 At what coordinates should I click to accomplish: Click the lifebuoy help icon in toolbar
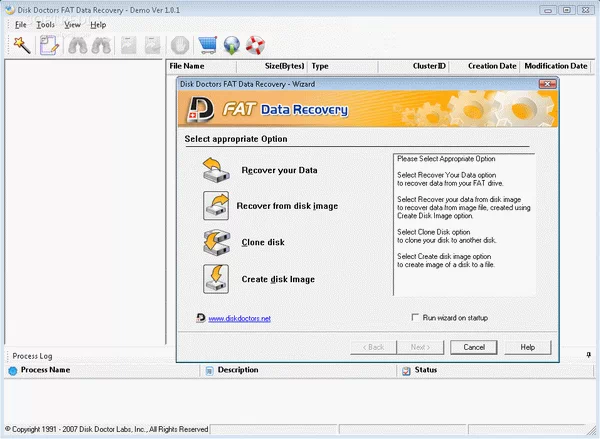click(x=256, y=44)
